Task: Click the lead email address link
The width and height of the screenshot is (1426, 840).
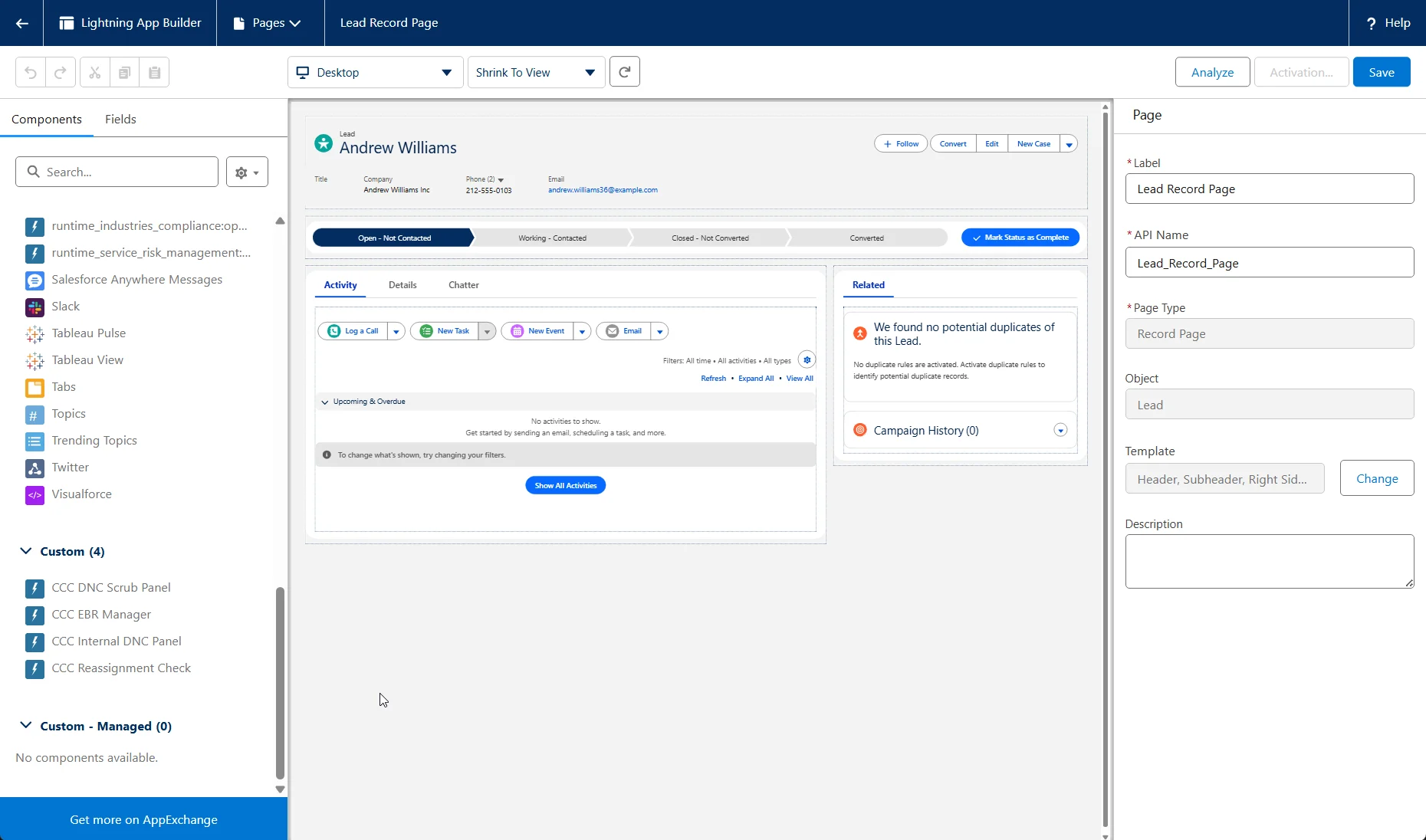Action: pos(603,190)
